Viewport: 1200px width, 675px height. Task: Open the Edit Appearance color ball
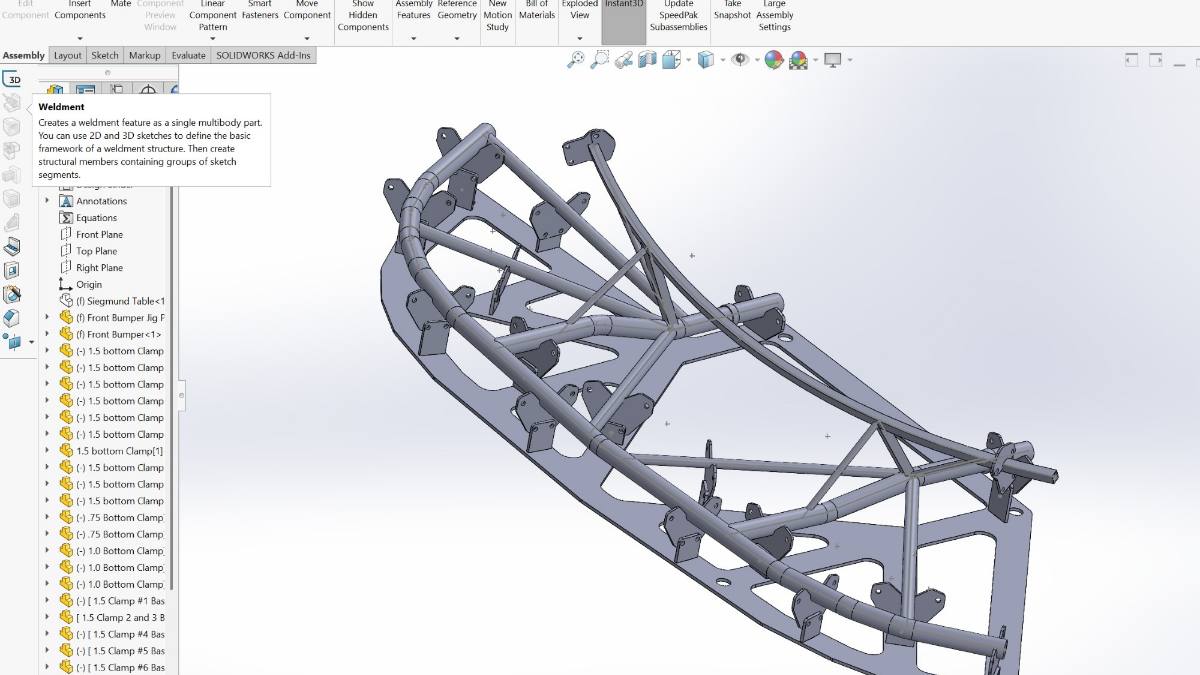[x=773, y=60]
